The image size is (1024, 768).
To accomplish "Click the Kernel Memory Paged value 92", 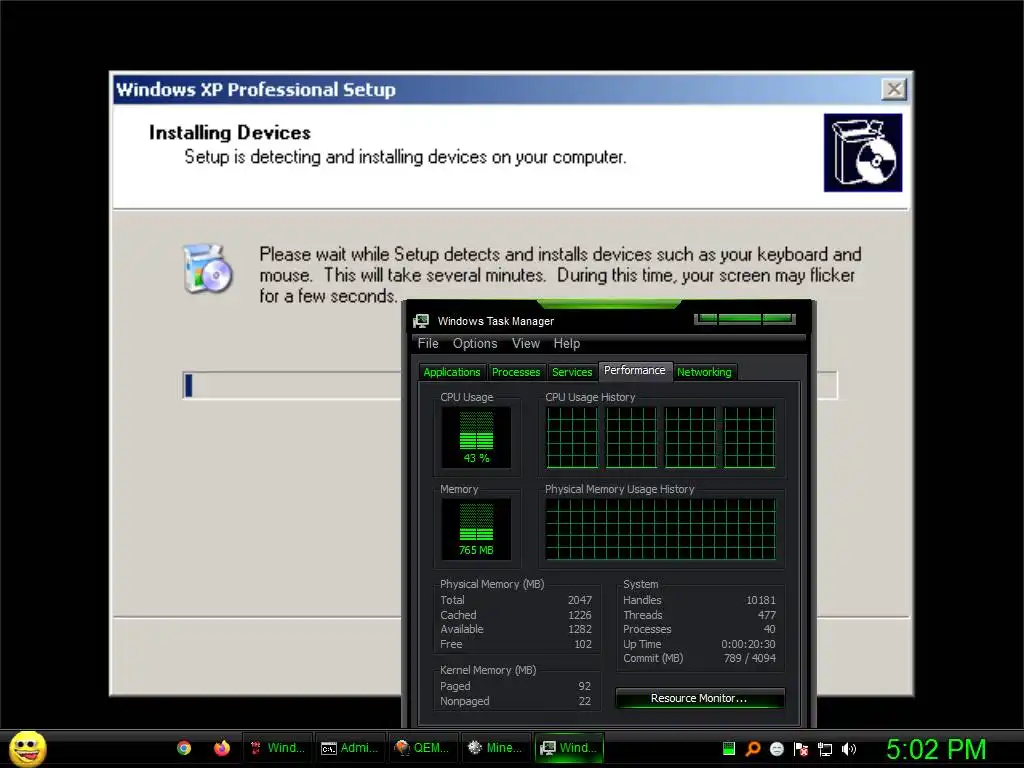I will (x=584, y=686).
